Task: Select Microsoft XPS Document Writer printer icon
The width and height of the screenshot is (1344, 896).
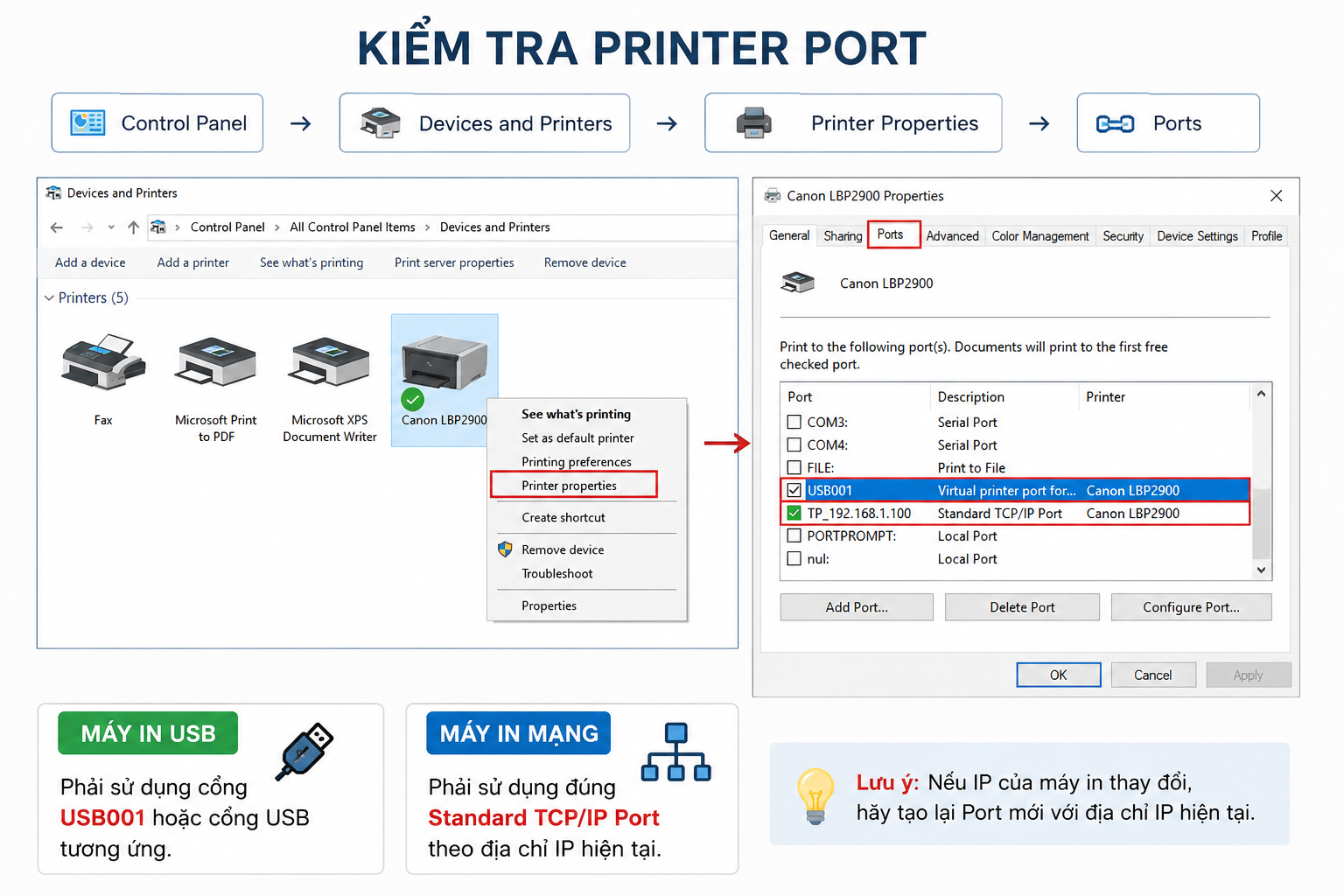Action: tap(329, 361)
